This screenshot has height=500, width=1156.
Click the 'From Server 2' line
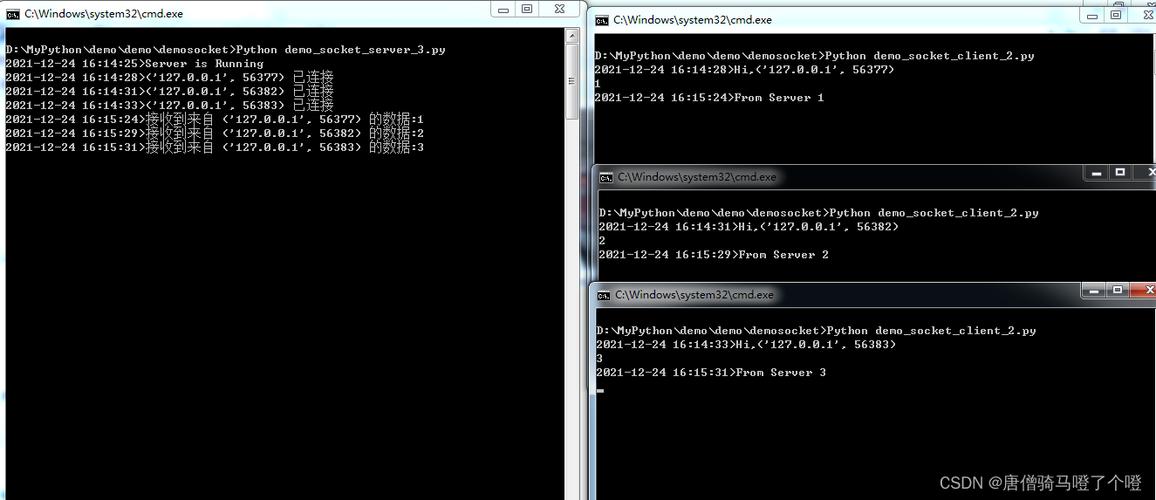(x=714, y=255)
